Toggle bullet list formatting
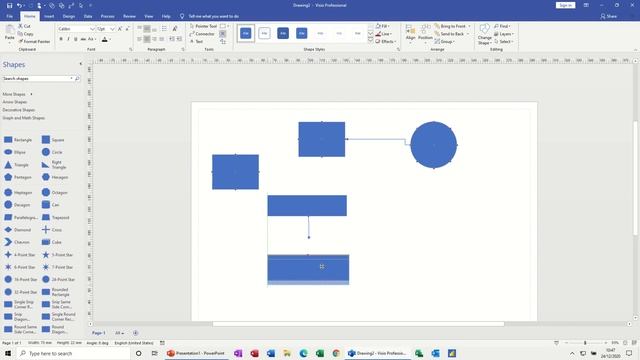 coord(164,29)
